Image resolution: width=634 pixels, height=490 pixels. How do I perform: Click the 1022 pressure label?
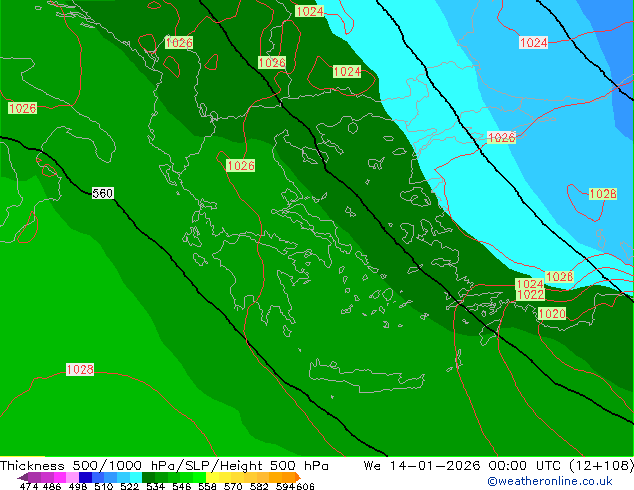click(x=530, y=295)
